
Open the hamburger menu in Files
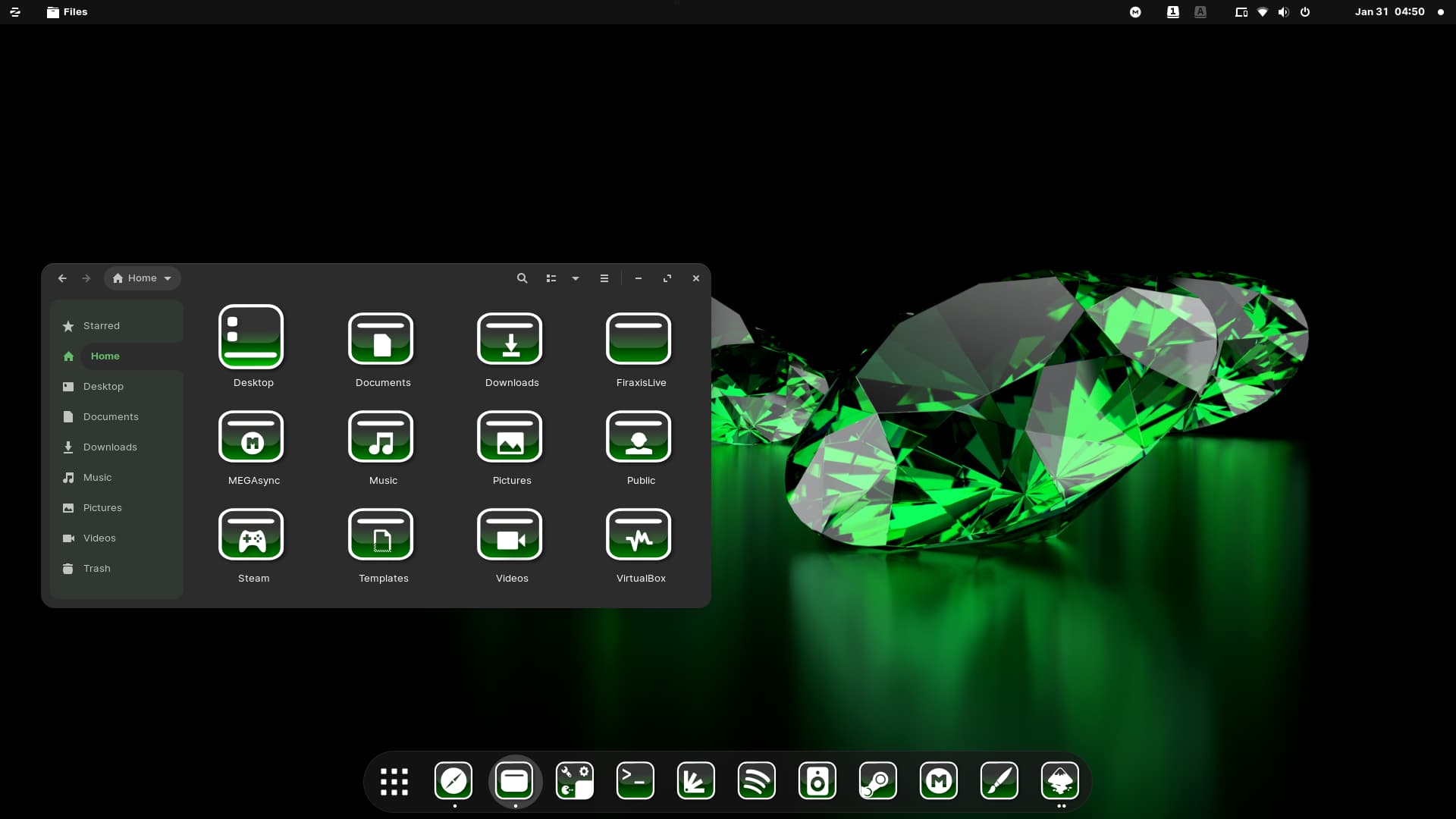tap(604, 278)
